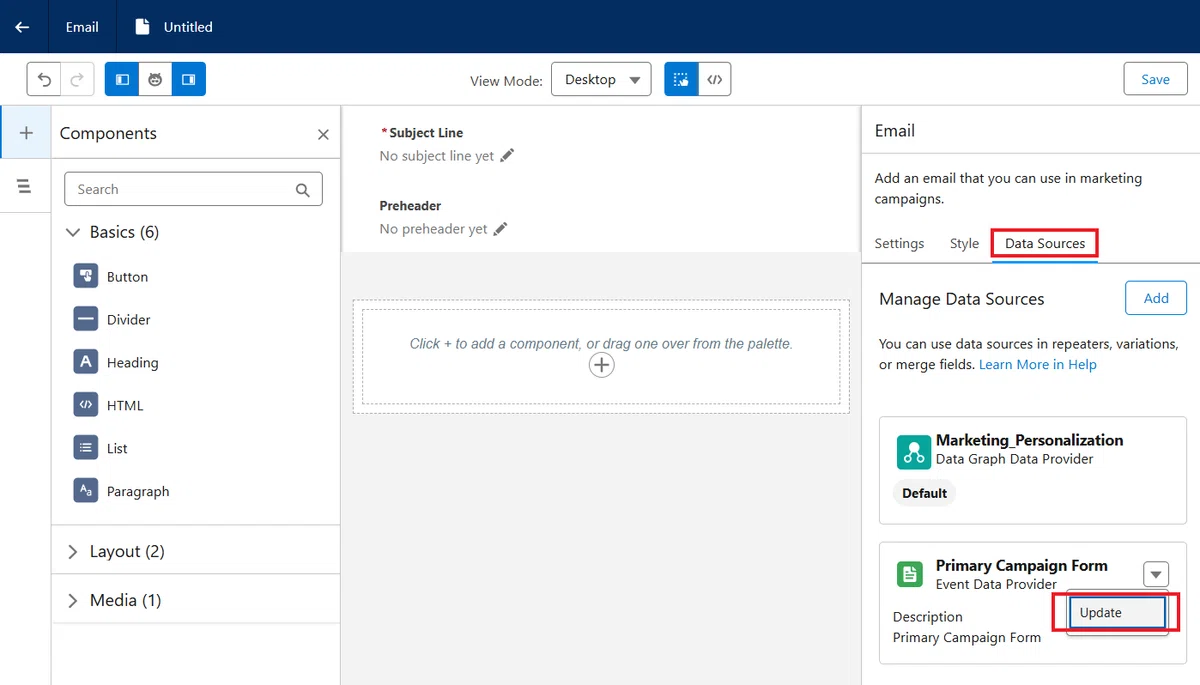Select the Button component icon
Screen dimensions: 1200x685
(x=86, y=276)
